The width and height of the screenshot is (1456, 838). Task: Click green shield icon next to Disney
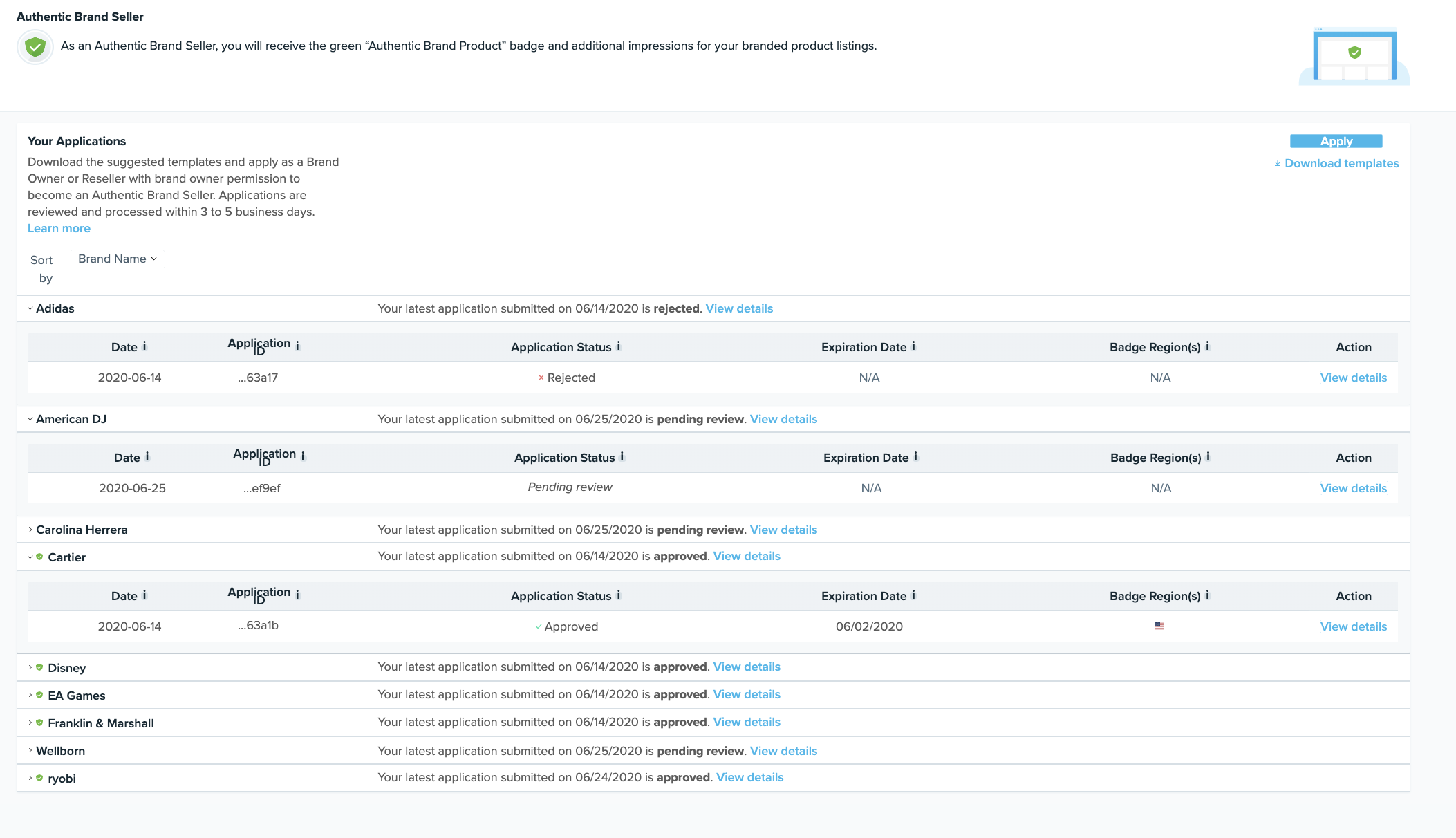click(40, 667)
